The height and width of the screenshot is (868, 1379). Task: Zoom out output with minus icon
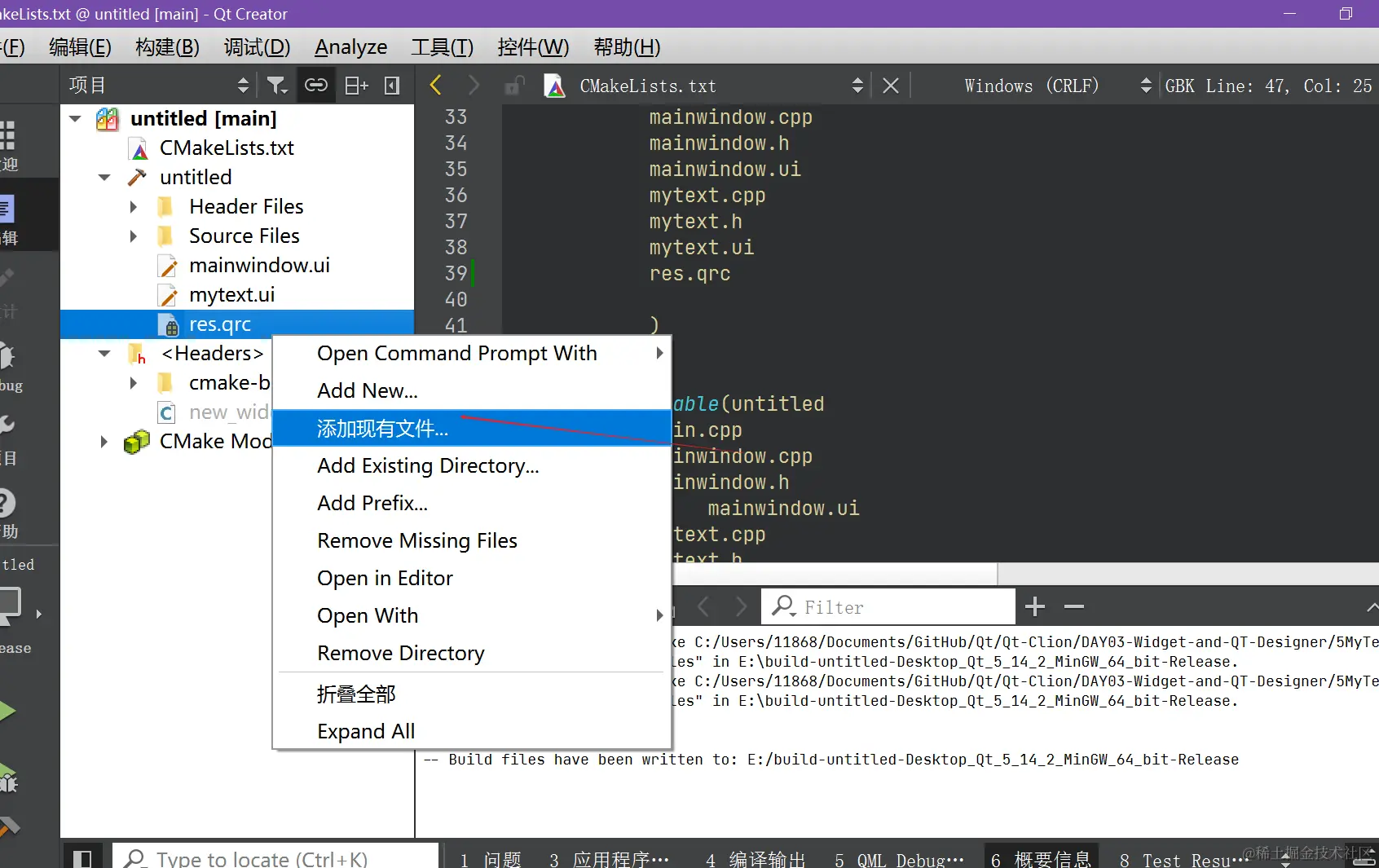click(1074, 607)
